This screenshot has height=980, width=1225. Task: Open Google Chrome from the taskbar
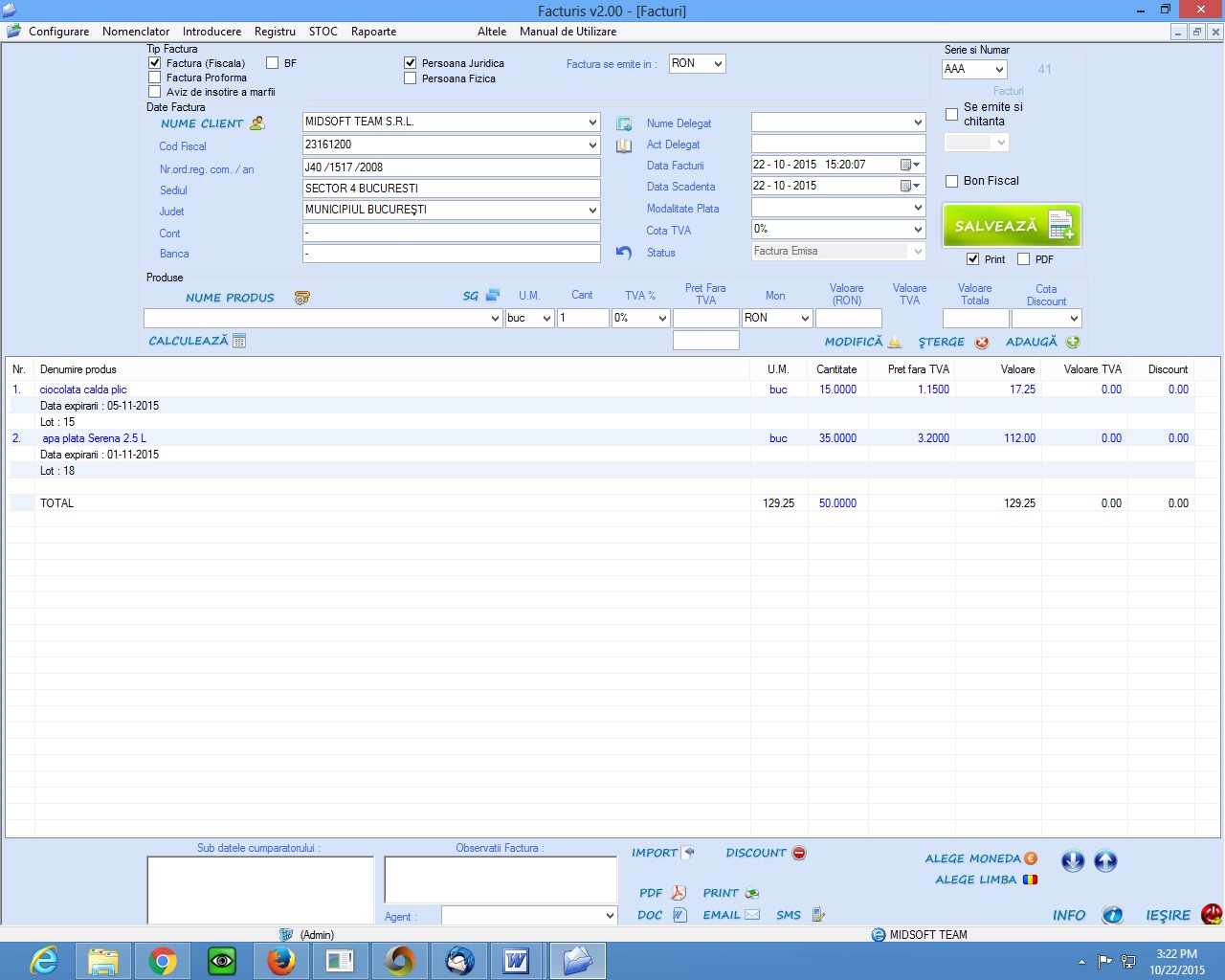pos(163,960)
